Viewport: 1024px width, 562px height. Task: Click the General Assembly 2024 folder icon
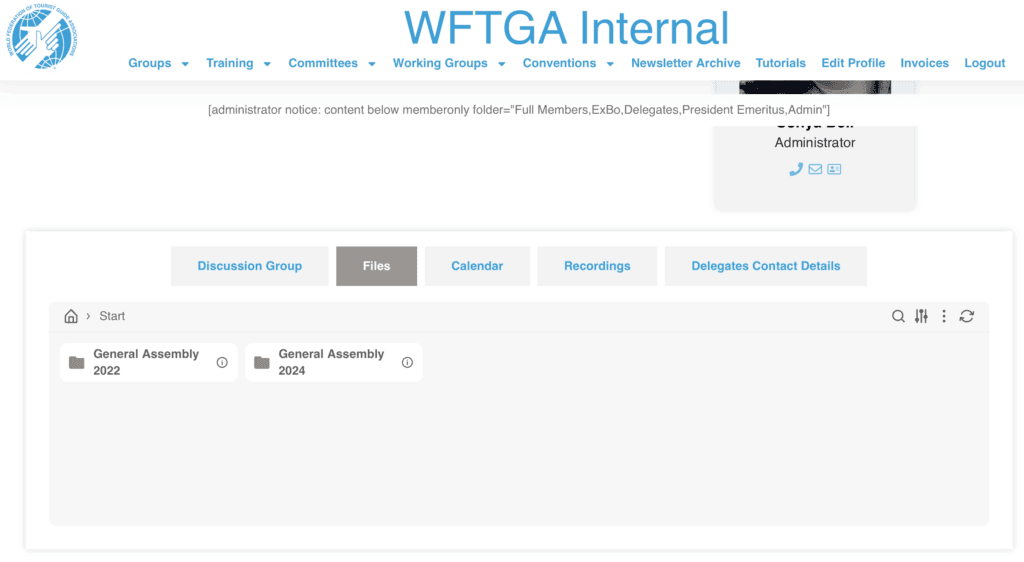tap(262, 362)
